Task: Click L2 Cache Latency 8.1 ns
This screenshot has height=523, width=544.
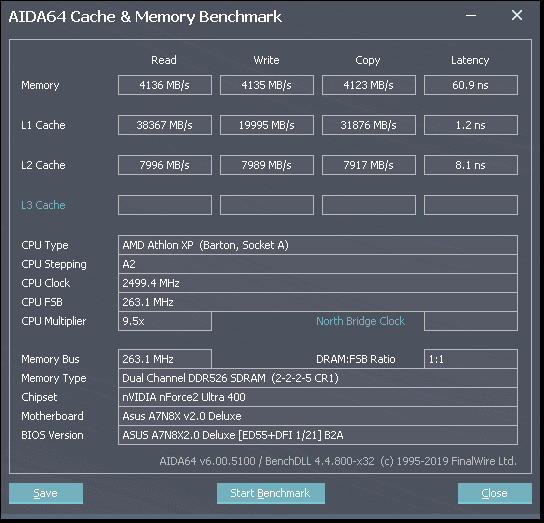Action: point(471,165)
